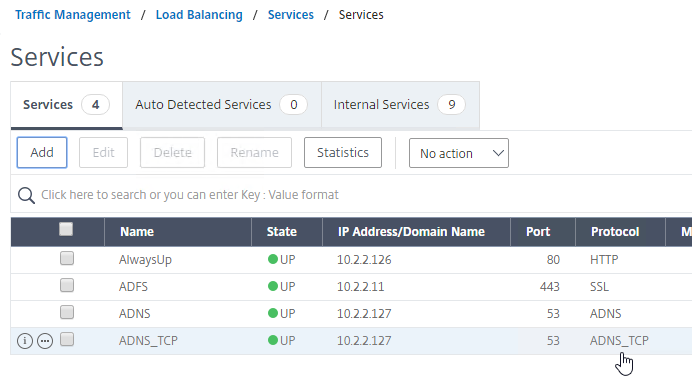Check the select-all checkbox in table header
The image size is (692, 383).
coord(66,229)
